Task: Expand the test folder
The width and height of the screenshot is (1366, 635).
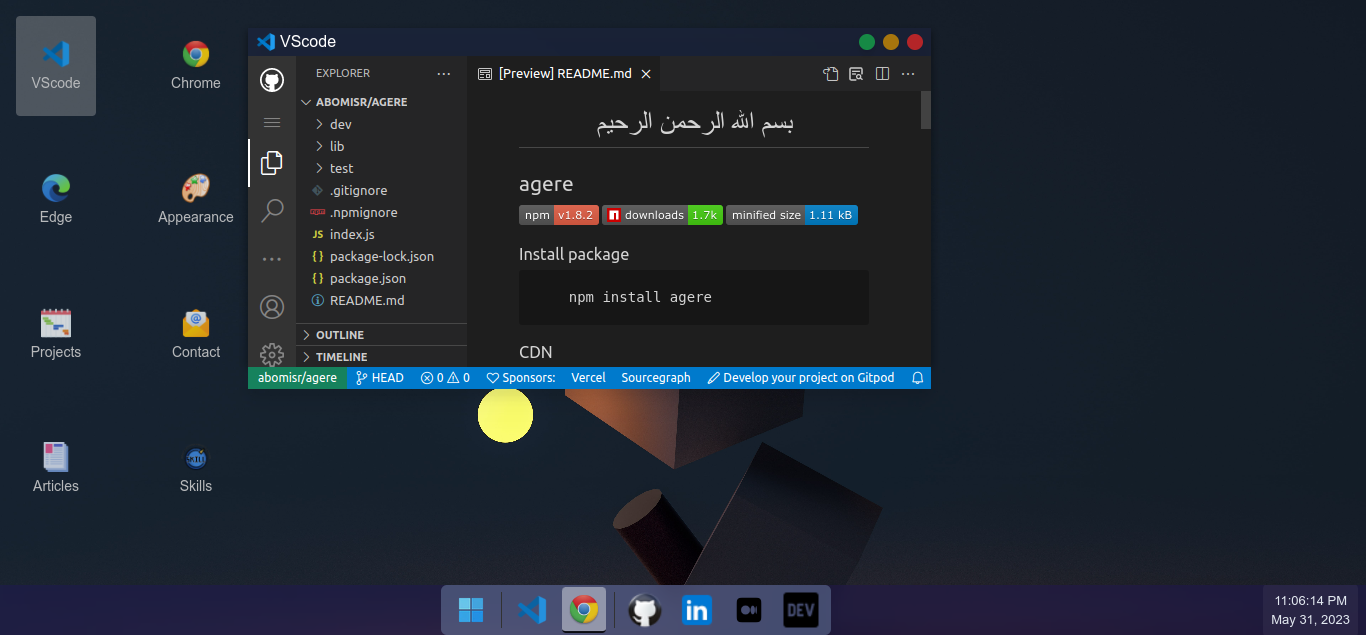Action: (382, 168)
